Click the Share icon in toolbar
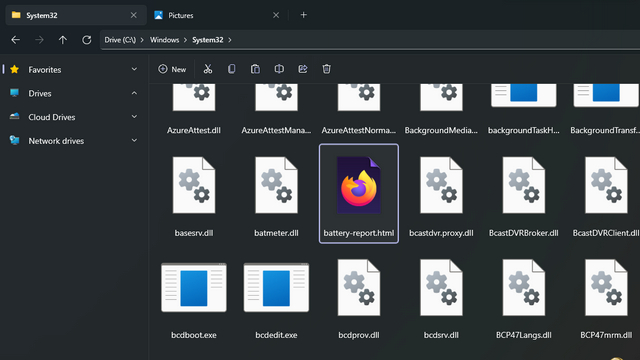Image resolution: width=640 pixels, height=360 pixels. click(x=303, y=69)
